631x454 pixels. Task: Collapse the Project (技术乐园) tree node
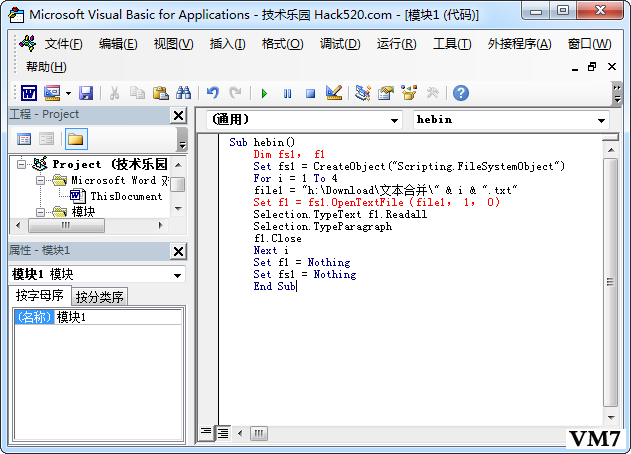pos(22,164)
